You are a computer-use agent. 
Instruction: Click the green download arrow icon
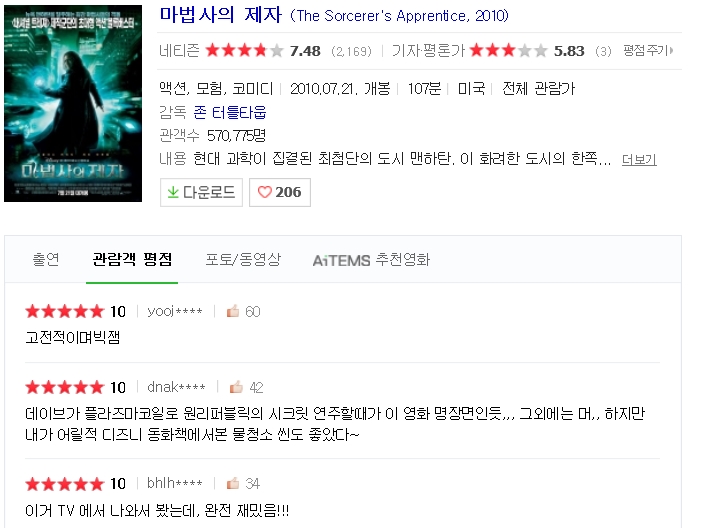click(x=173, y=192)
